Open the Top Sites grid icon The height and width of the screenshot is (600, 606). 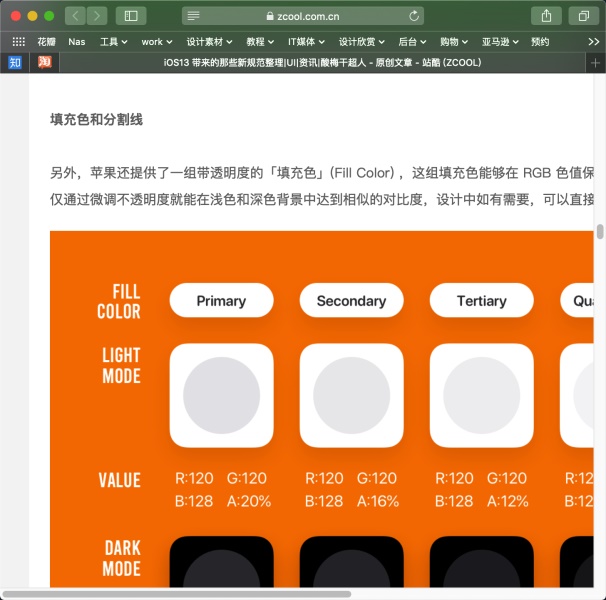[18, 42]
